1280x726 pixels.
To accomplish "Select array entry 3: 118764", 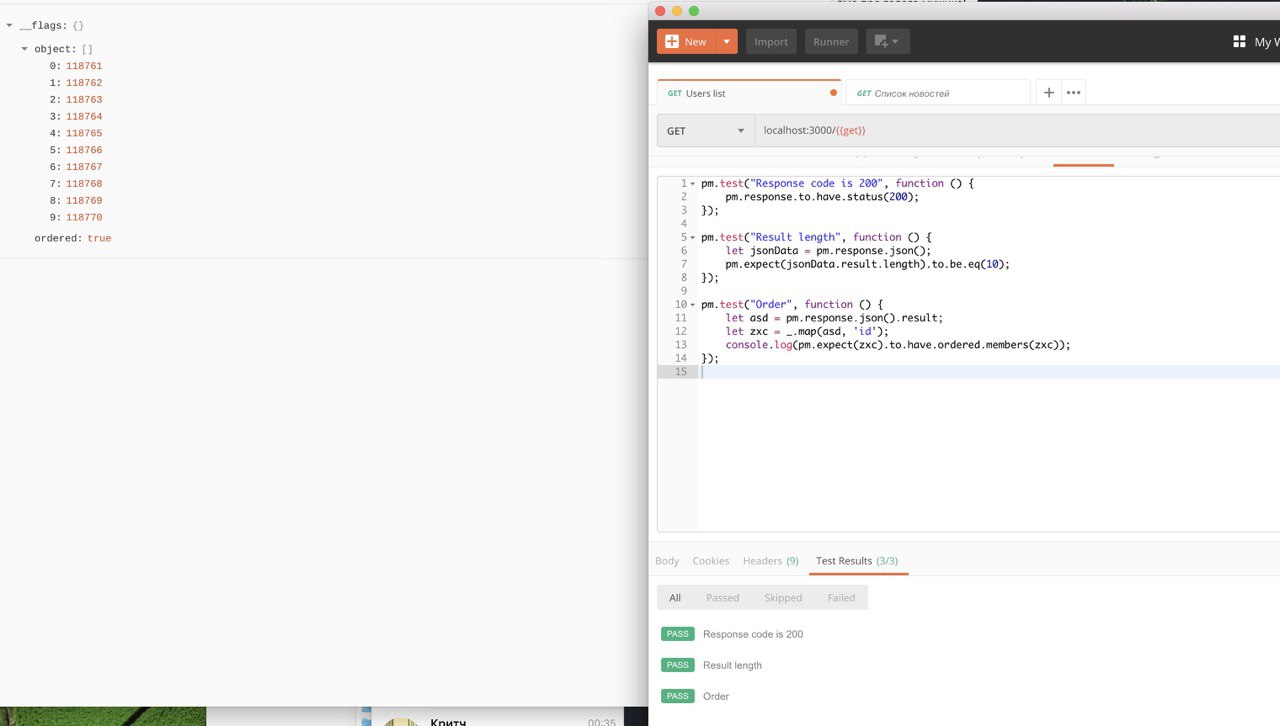I will 76,117.
